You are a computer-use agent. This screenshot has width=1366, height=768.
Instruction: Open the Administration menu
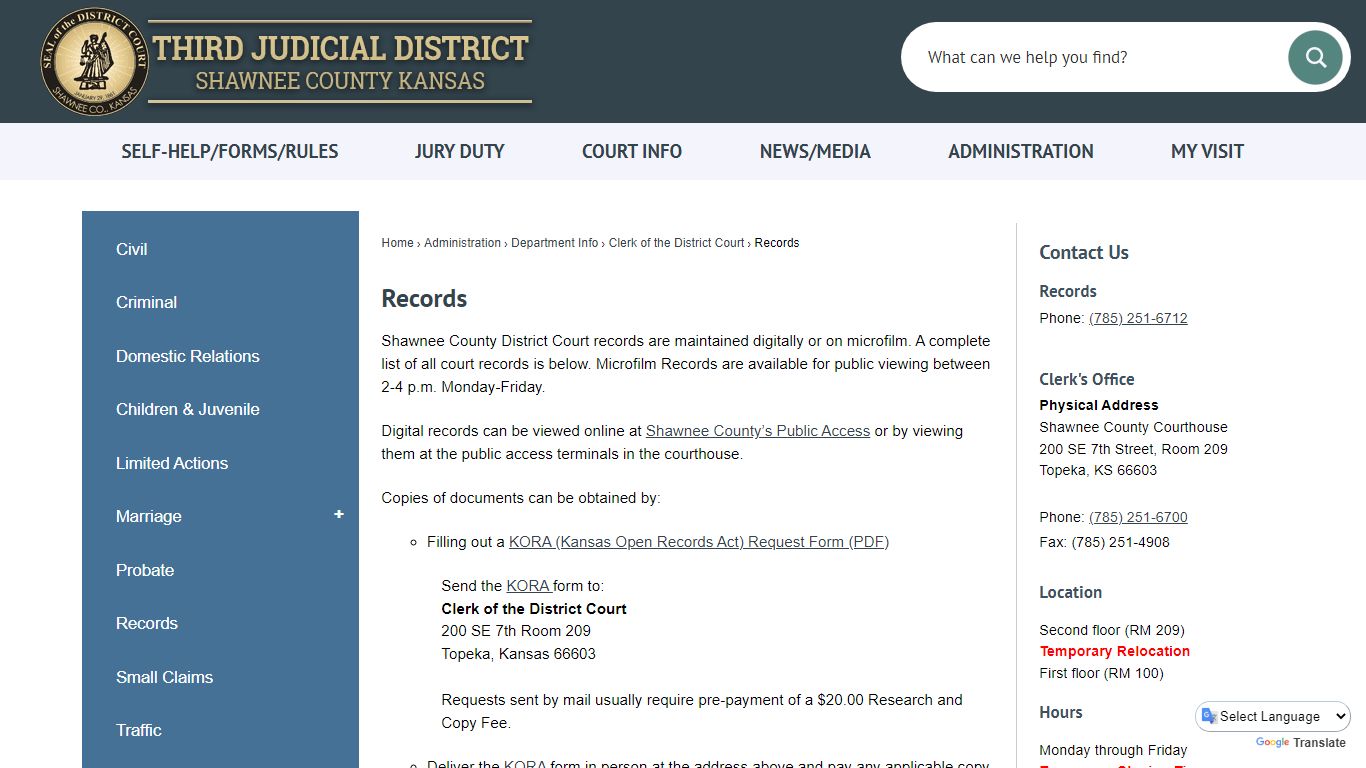tap(1021, 152)
